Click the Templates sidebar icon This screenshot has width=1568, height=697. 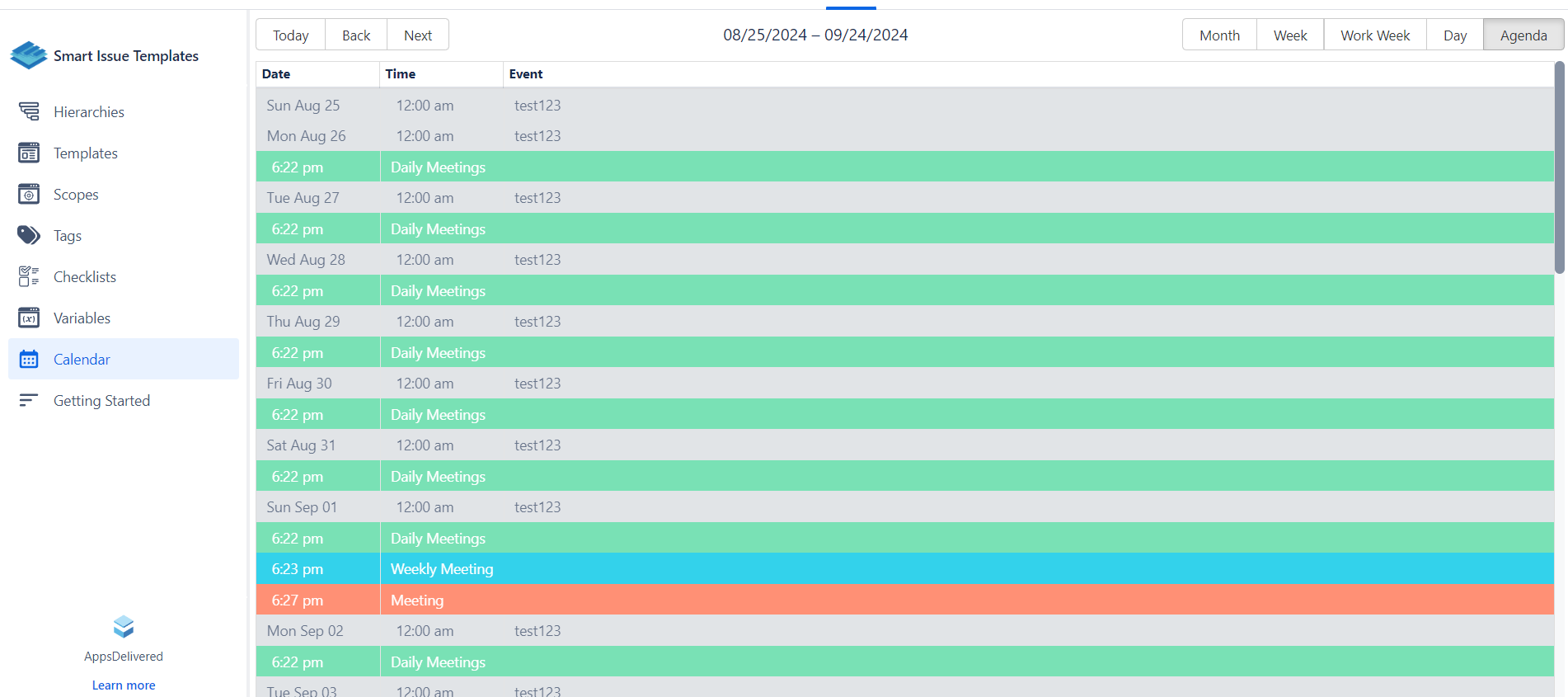[29, 153]
